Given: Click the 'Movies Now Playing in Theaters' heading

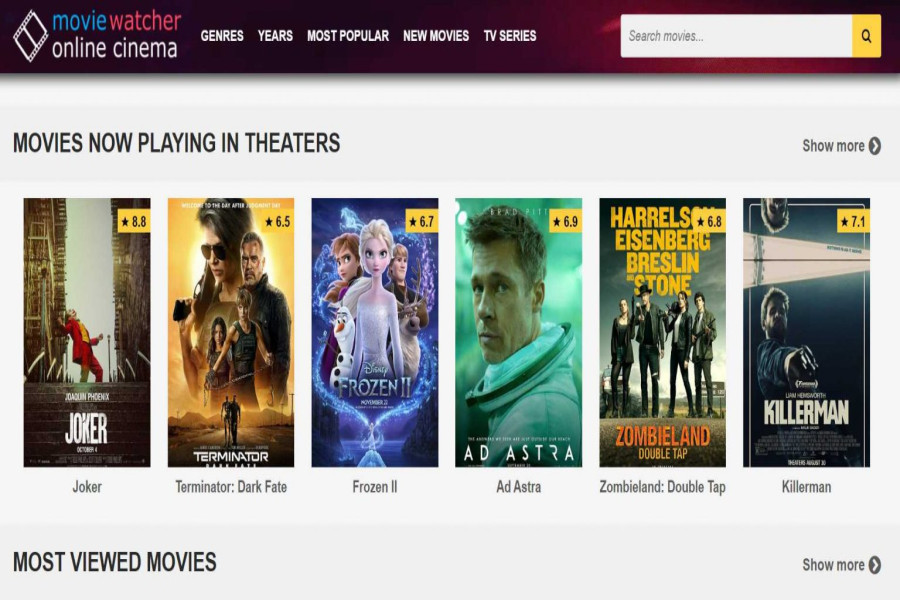Looking at the screenshot, I should 177,143.
